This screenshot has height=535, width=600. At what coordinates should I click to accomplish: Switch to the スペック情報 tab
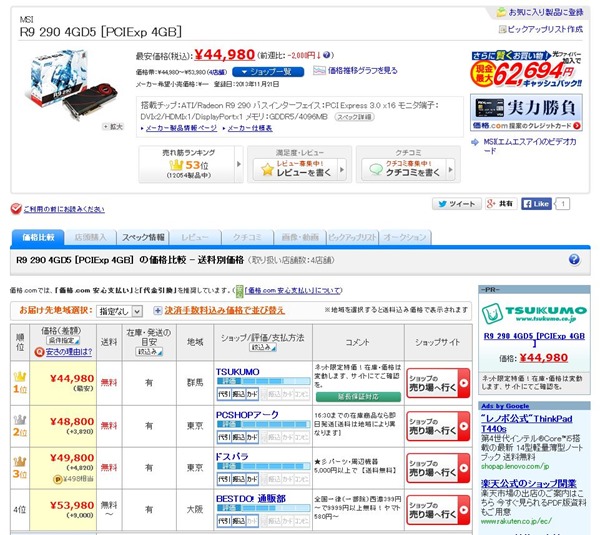click(x=143, y=237)
